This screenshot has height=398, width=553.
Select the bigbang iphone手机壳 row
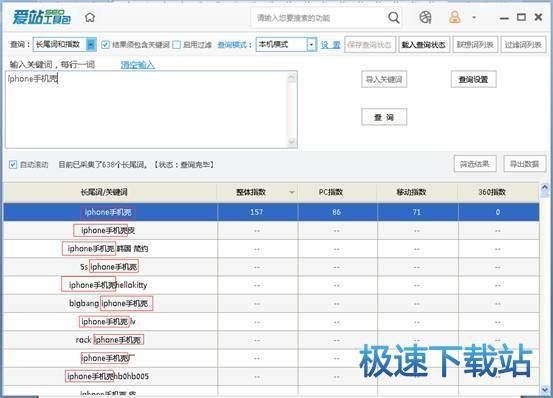(271, 304)
